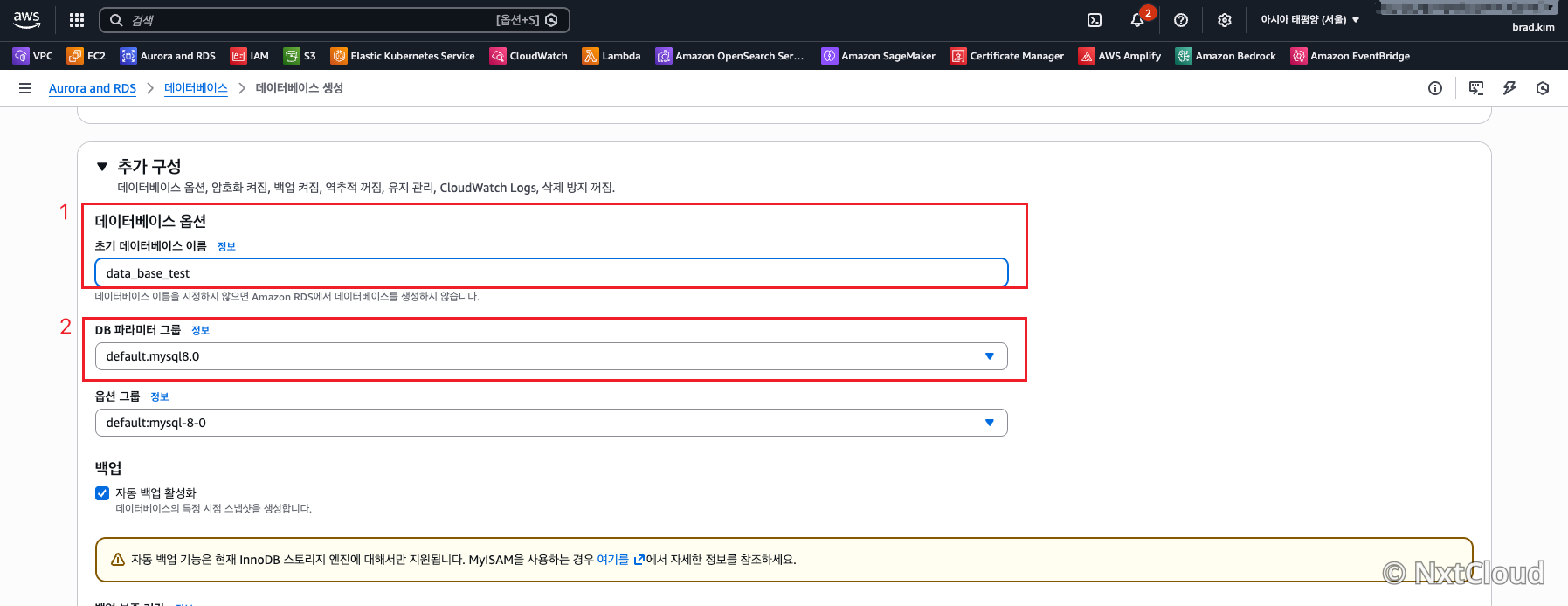Collapse the 추가 구성 section
Screen dimensions: 1568x606
(x=102, y=167)
